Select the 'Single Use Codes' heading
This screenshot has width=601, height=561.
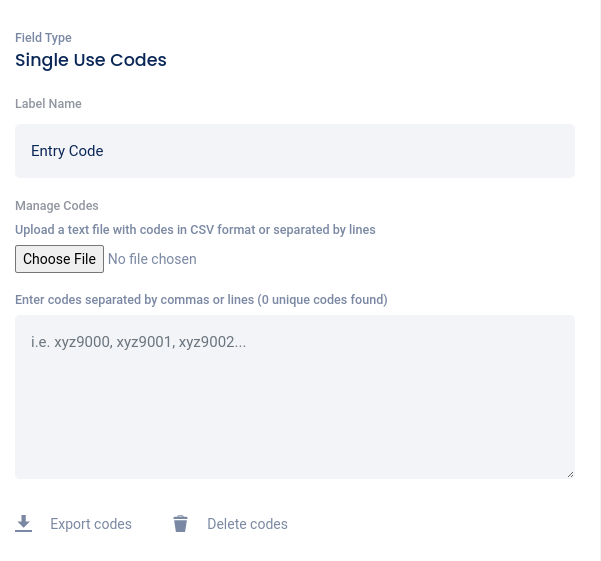(x=91, y=60)
